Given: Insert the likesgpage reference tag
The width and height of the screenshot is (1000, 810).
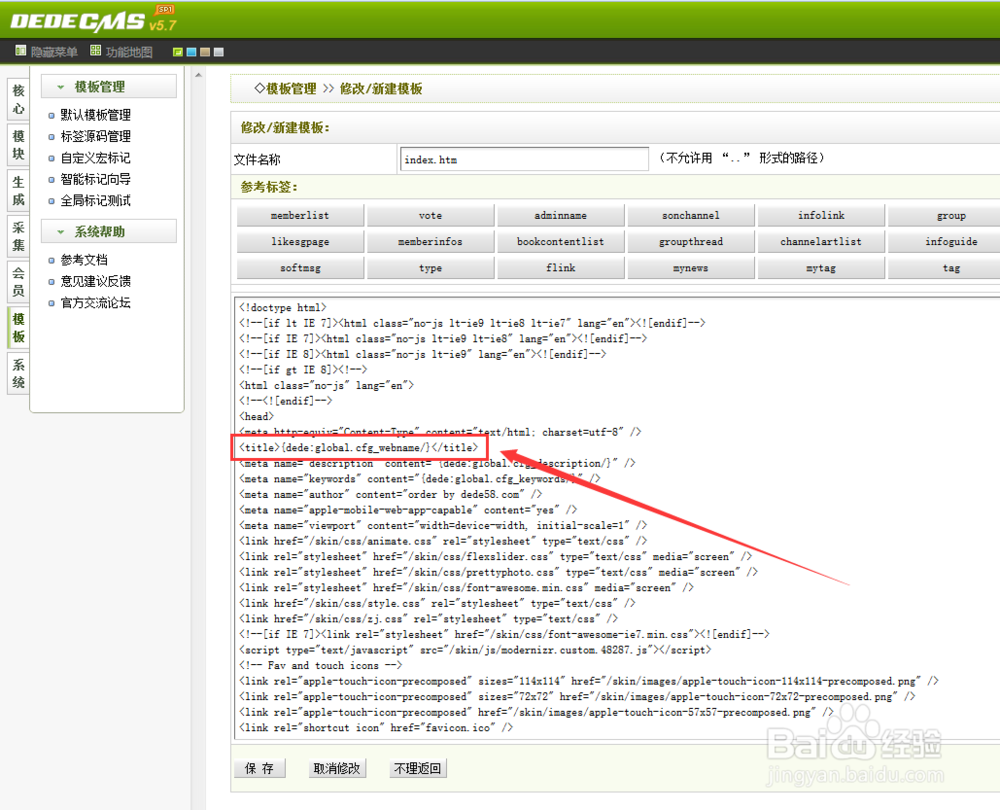Looking at the screenshot, I should coord(300,242).
